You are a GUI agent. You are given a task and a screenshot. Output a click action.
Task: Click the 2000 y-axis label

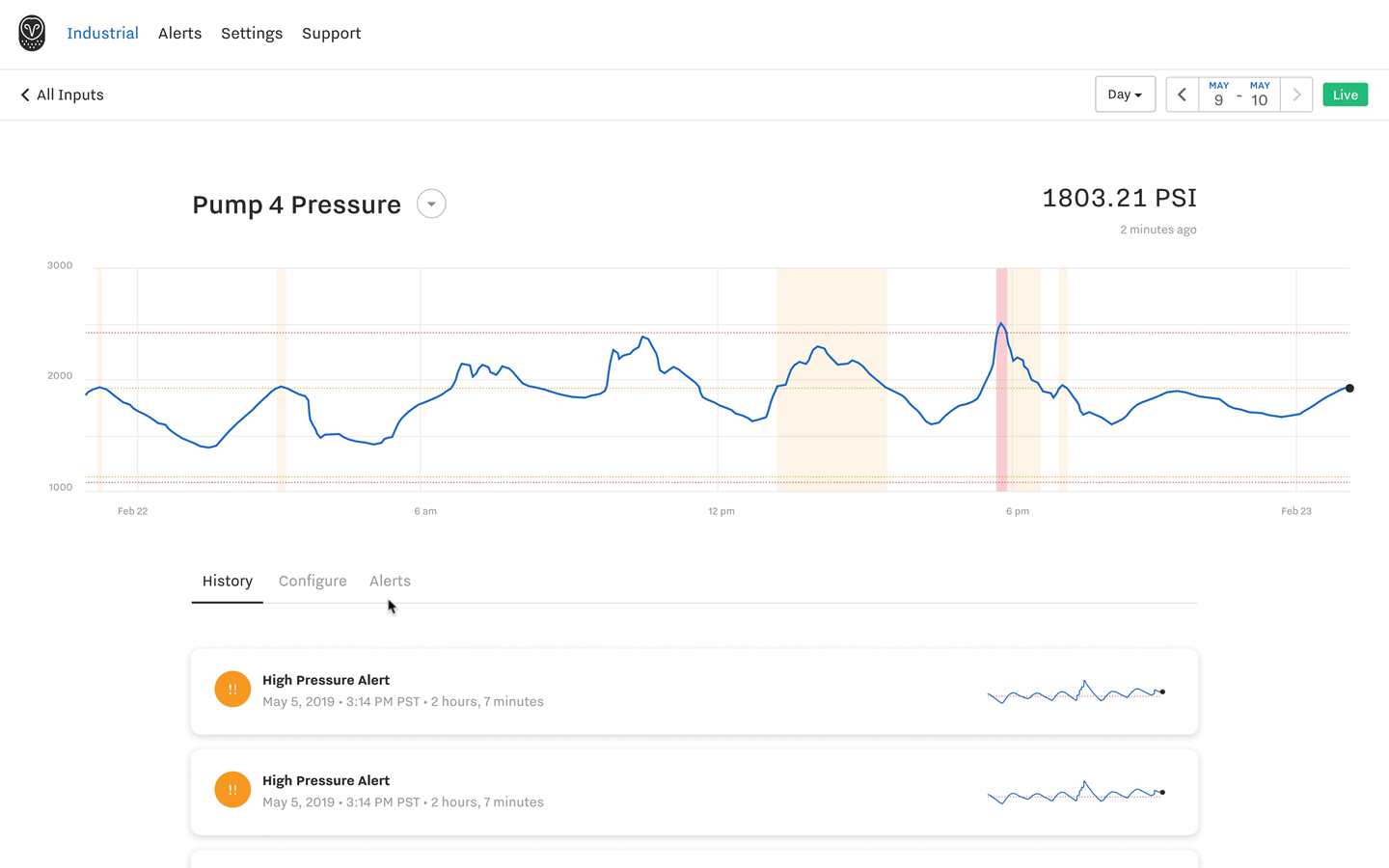(60, 376)
